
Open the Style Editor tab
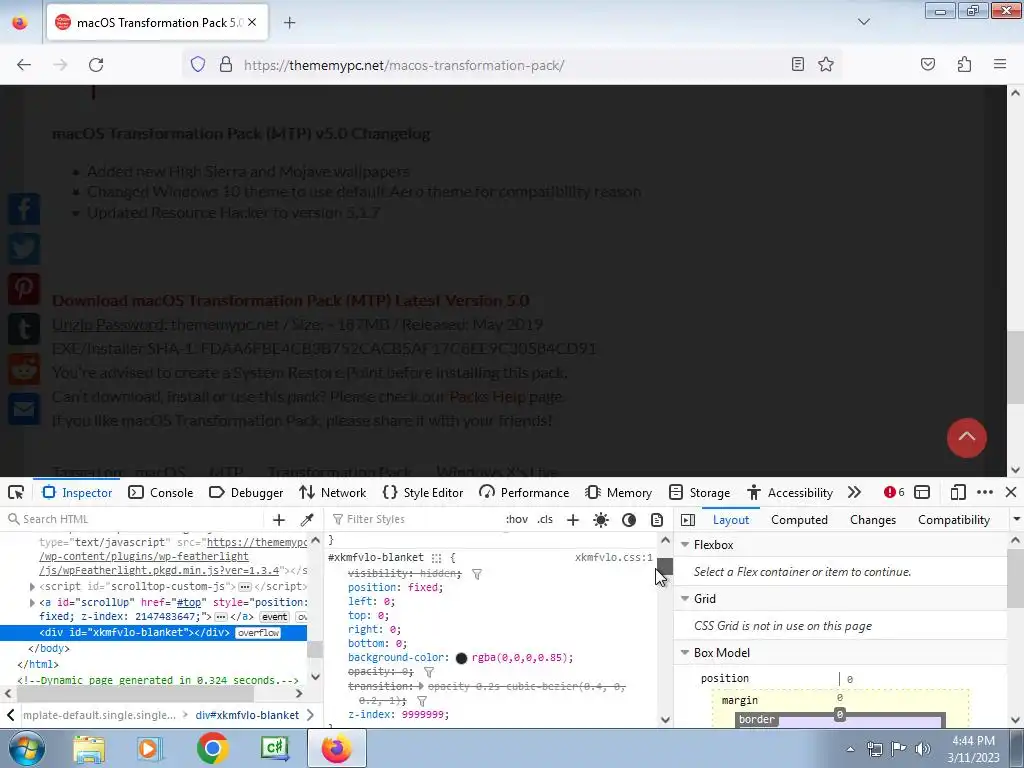tap(423, 492)
